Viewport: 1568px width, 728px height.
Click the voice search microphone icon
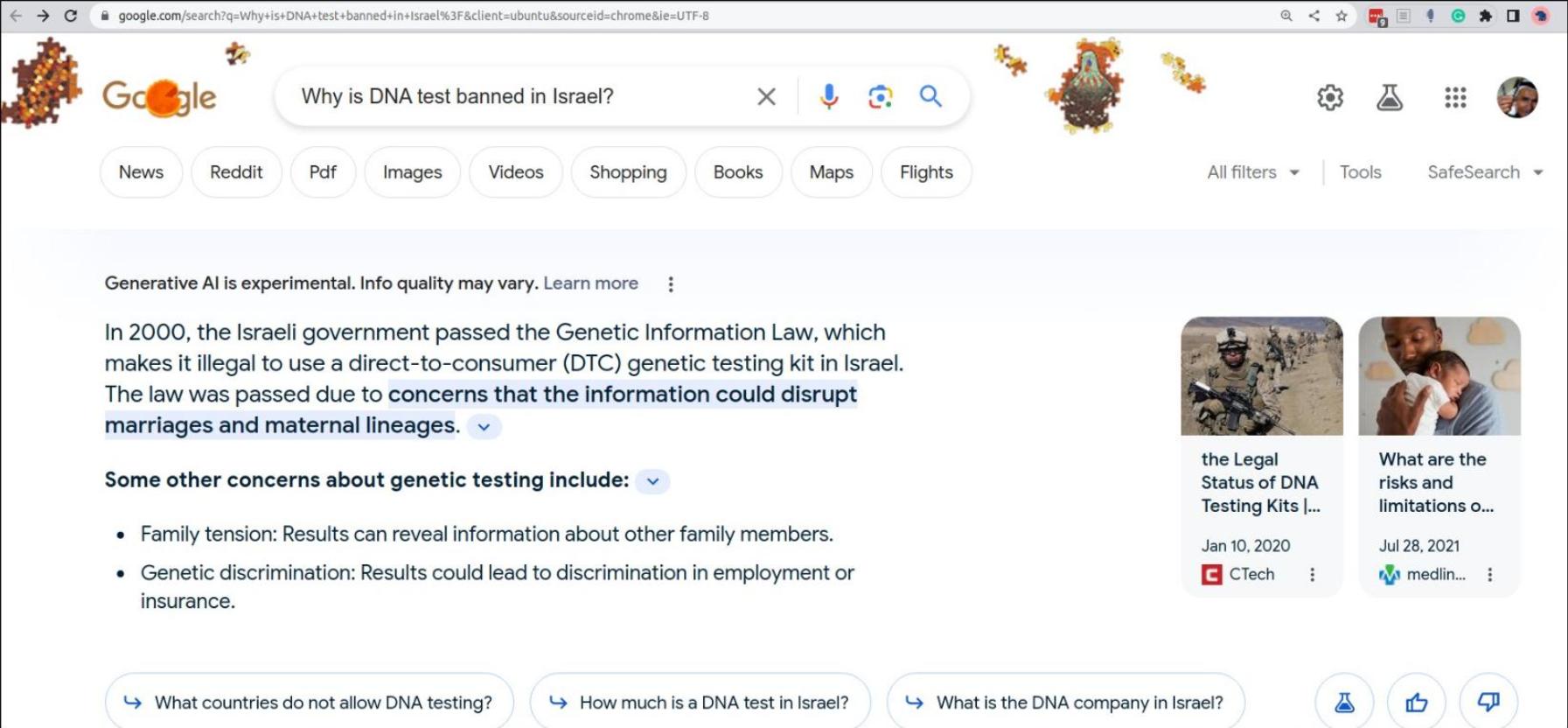[828, 96]
